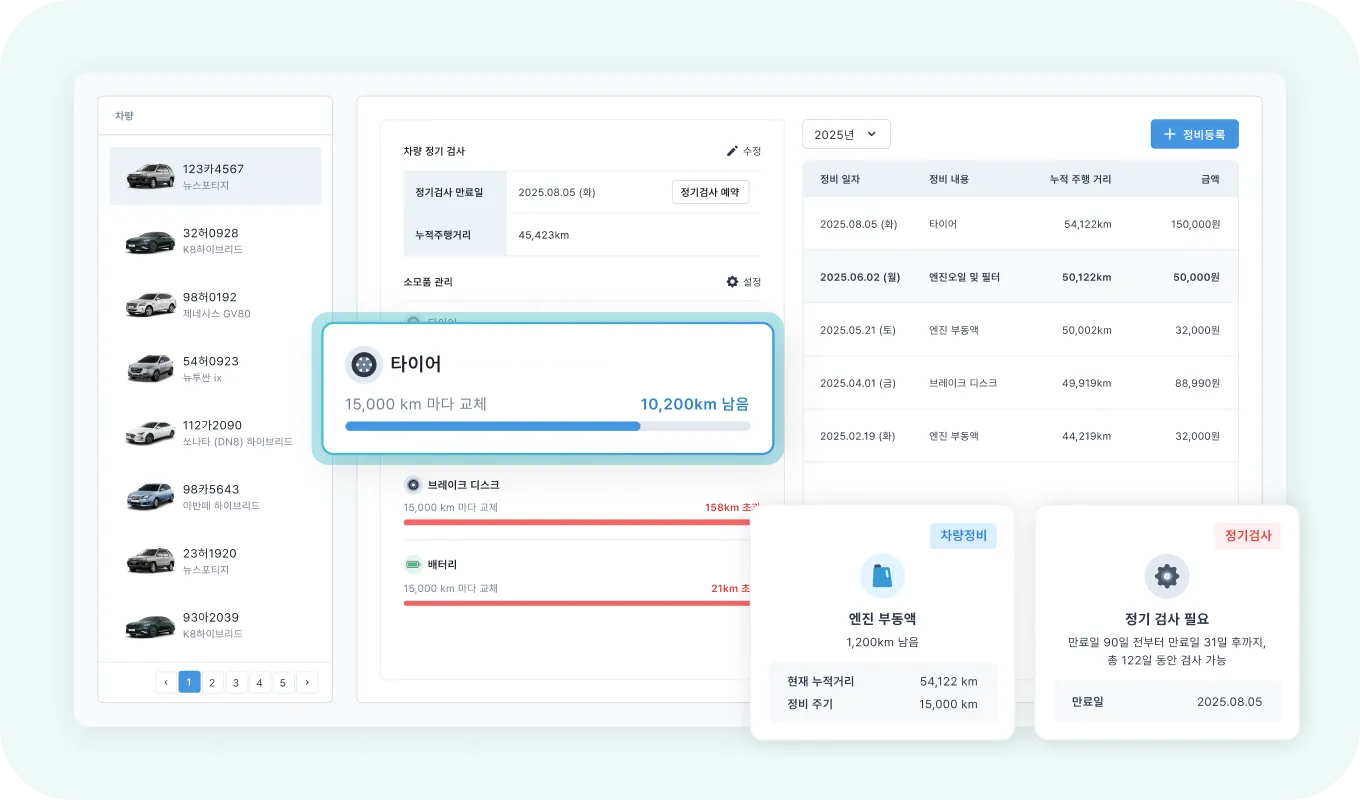
Task: Click the 누적 주행 거리 column header
Action: [x=1080, y=179]
